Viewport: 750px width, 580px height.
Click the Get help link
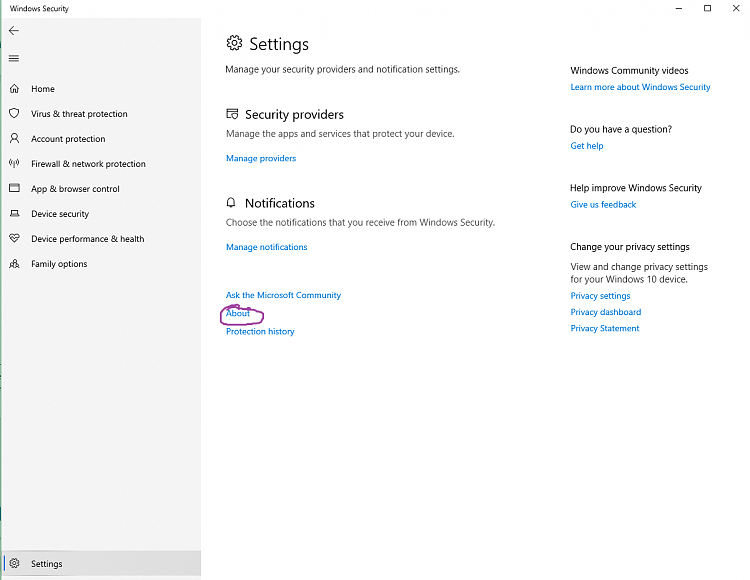pyautogui.click(x=586, y=146)
